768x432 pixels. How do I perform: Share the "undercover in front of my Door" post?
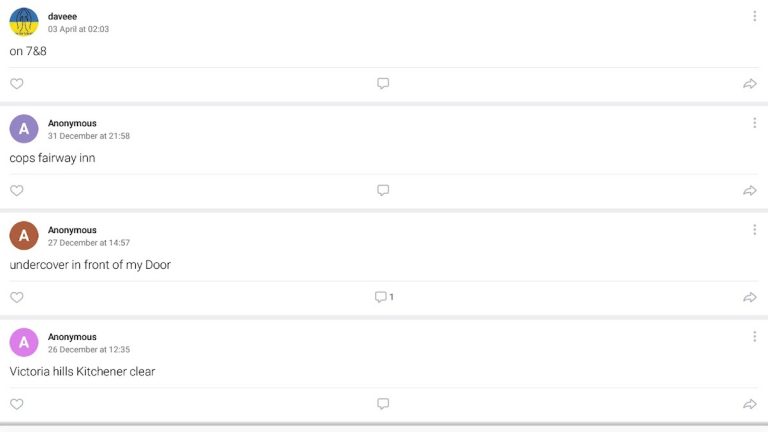tap(750, 297)
